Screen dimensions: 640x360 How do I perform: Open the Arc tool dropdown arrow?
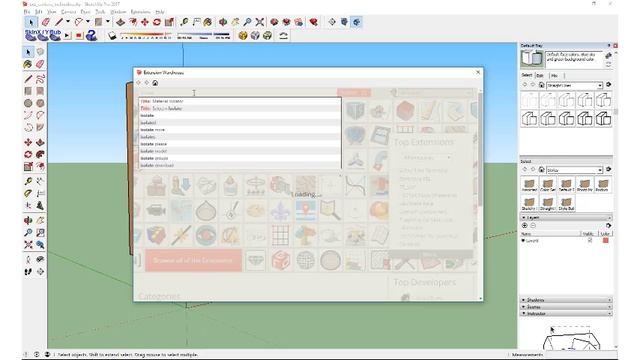(88, 22)
